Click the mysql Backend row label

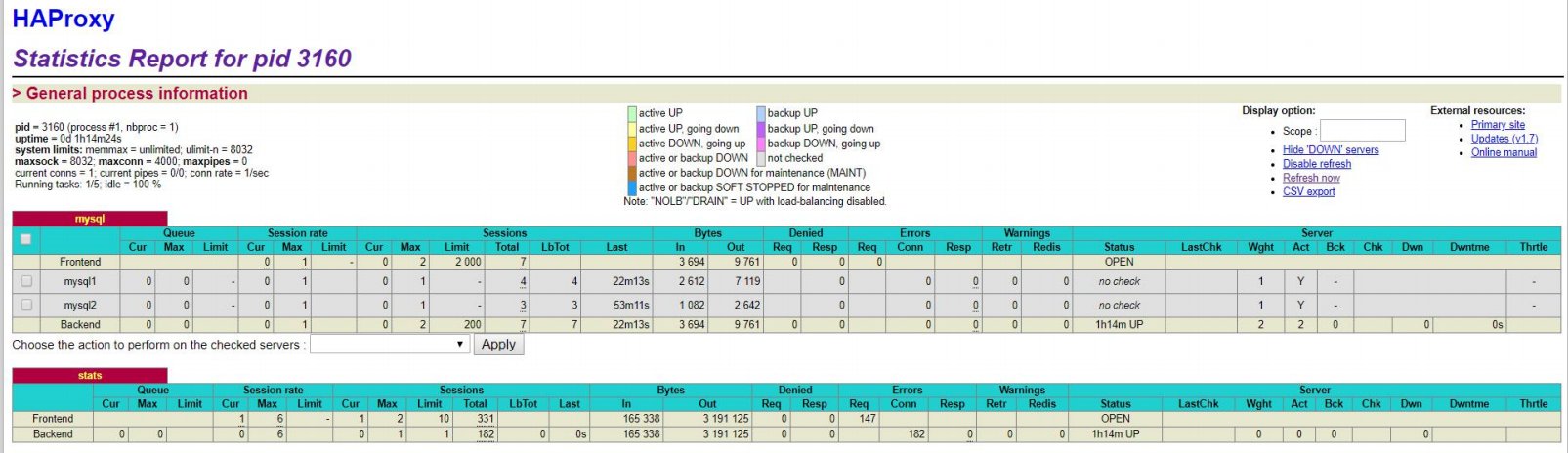point(80,325)
